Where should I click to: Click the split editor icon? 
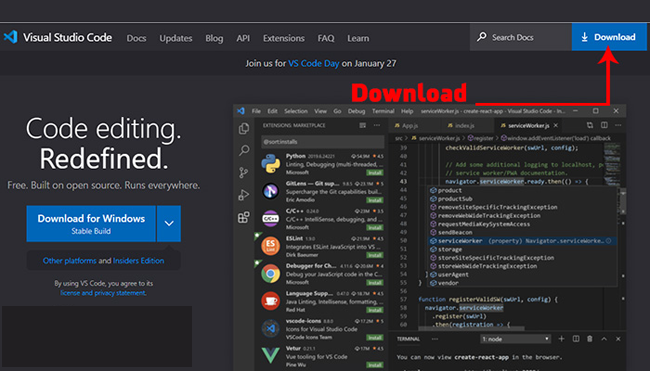coord(604,125)
